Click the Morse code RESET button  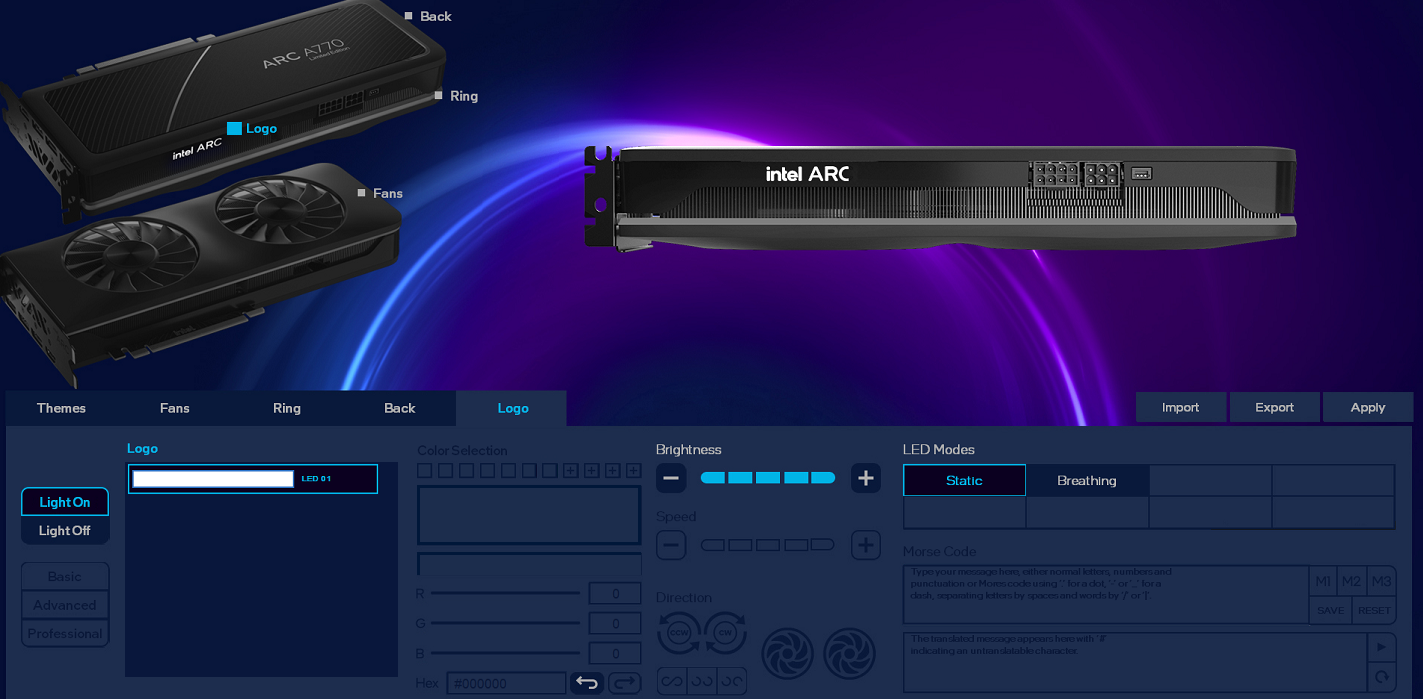click(1374, 610)
